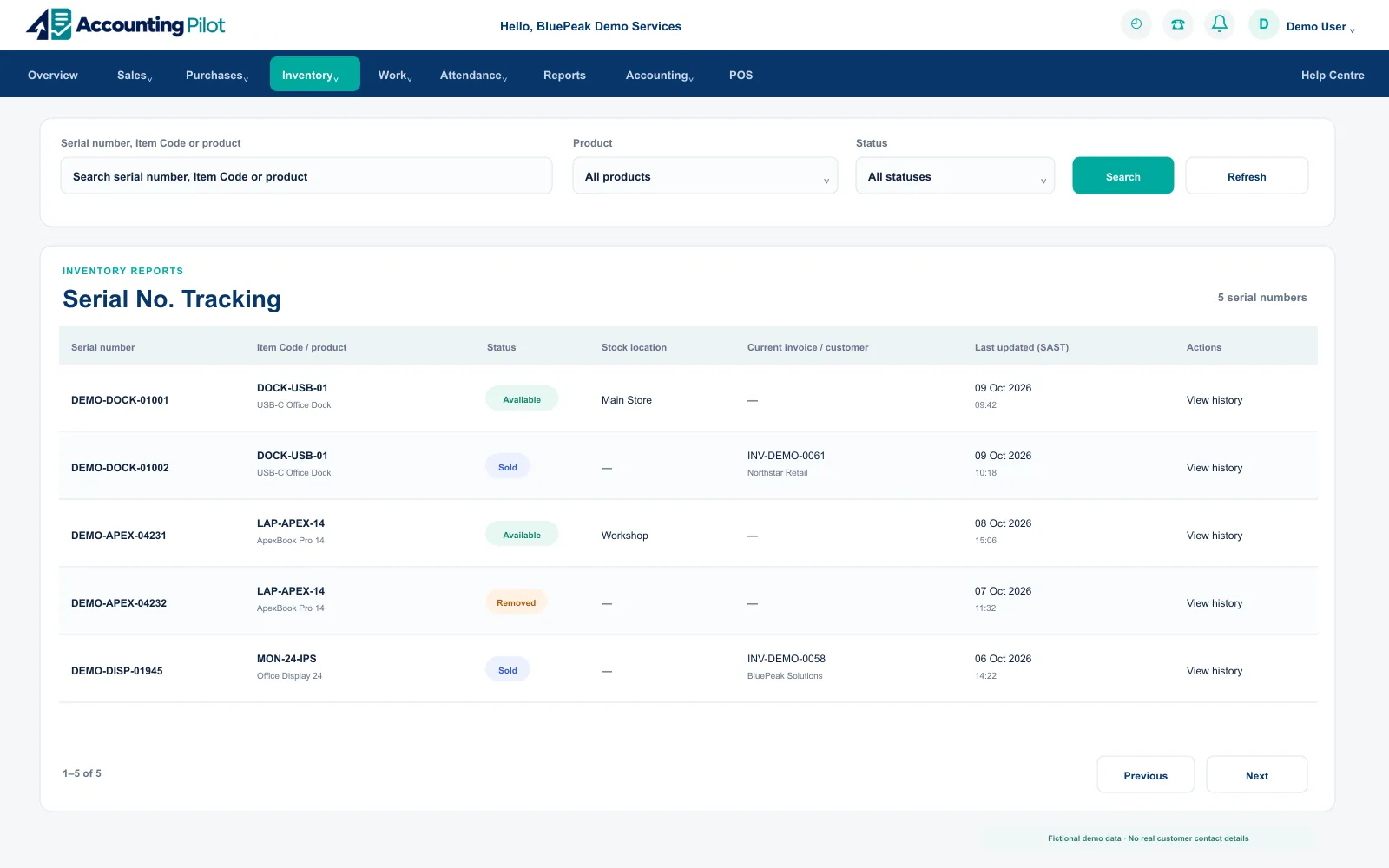This screenshot has width=1389, height=868.
Task: Select serial number DEMO-APEX-04231
Action: [119, 536]
